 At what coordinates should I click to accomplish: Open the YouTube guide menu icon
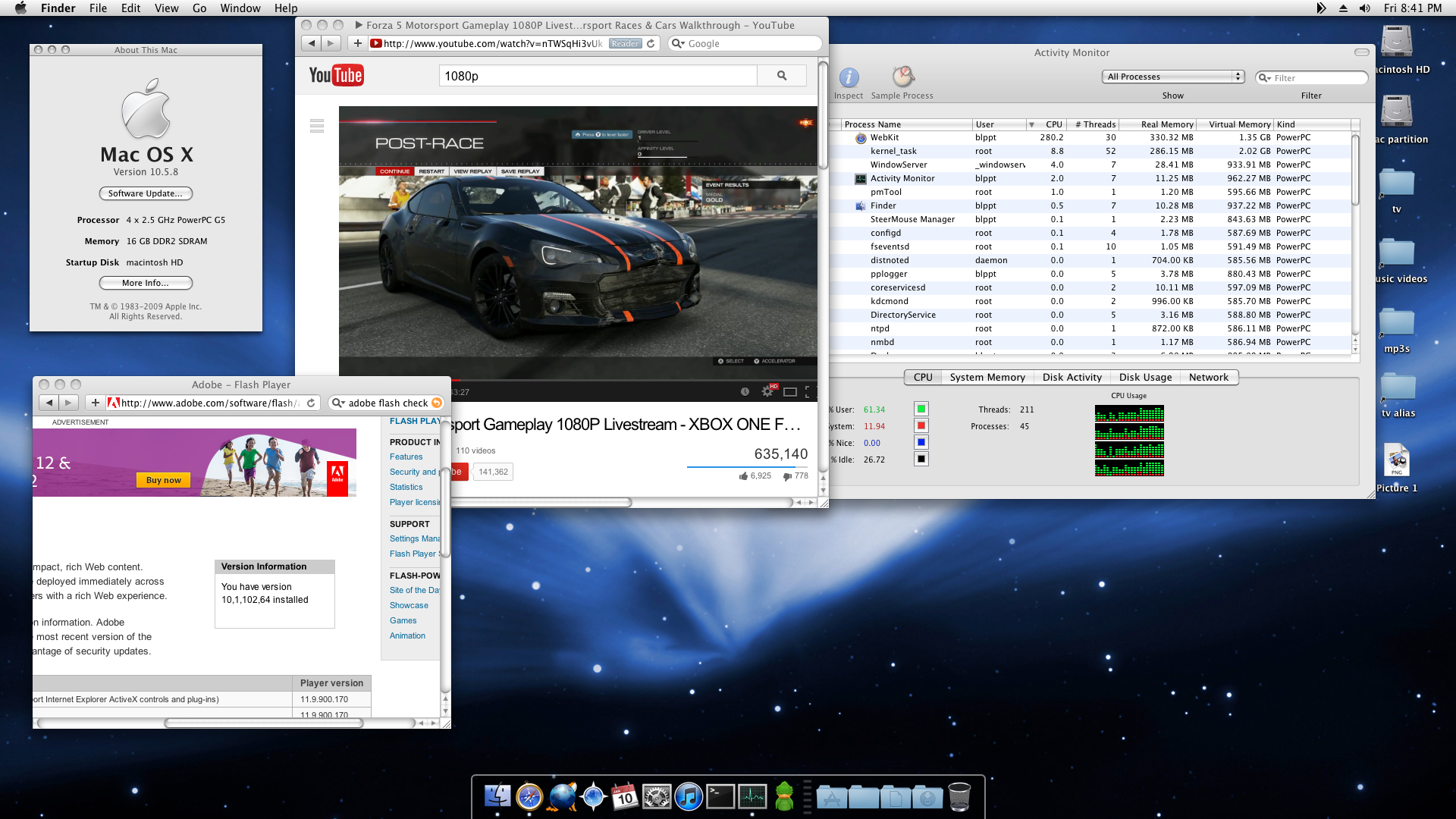[317, 126]
